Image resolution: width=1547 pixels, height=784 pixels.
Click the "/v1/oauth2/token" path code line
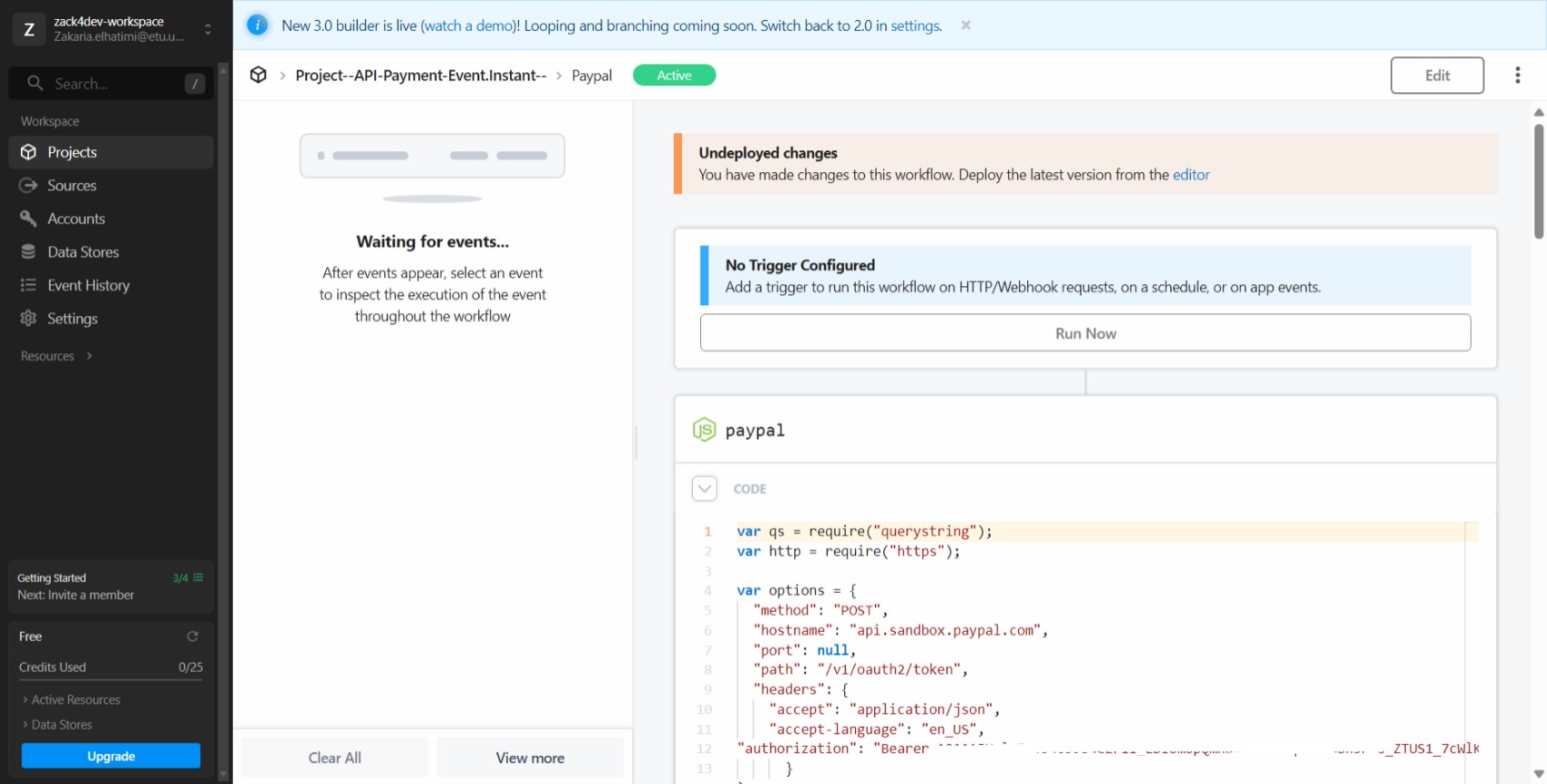(x=860, y=670)
